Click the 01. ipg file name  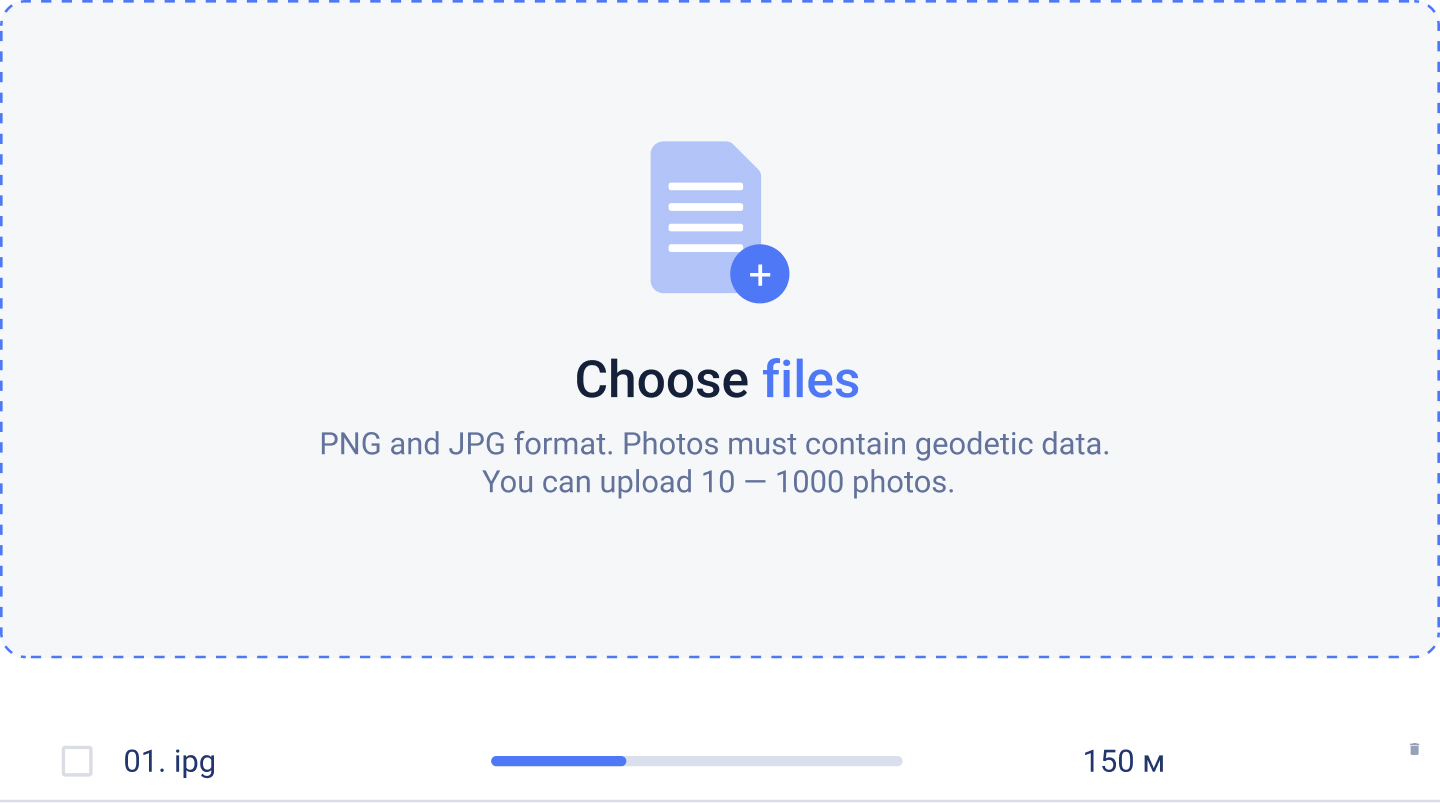[x=169, y=761]
